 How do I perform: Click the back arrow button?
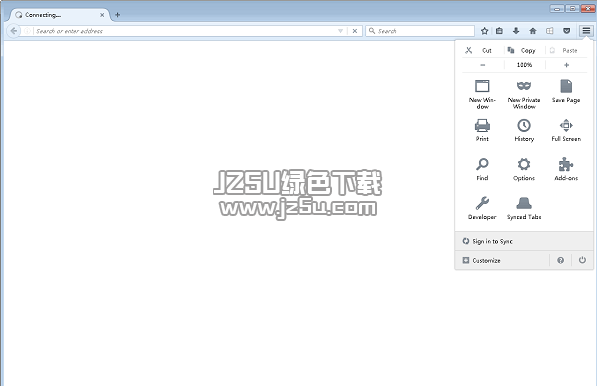[x=14, y=31]
